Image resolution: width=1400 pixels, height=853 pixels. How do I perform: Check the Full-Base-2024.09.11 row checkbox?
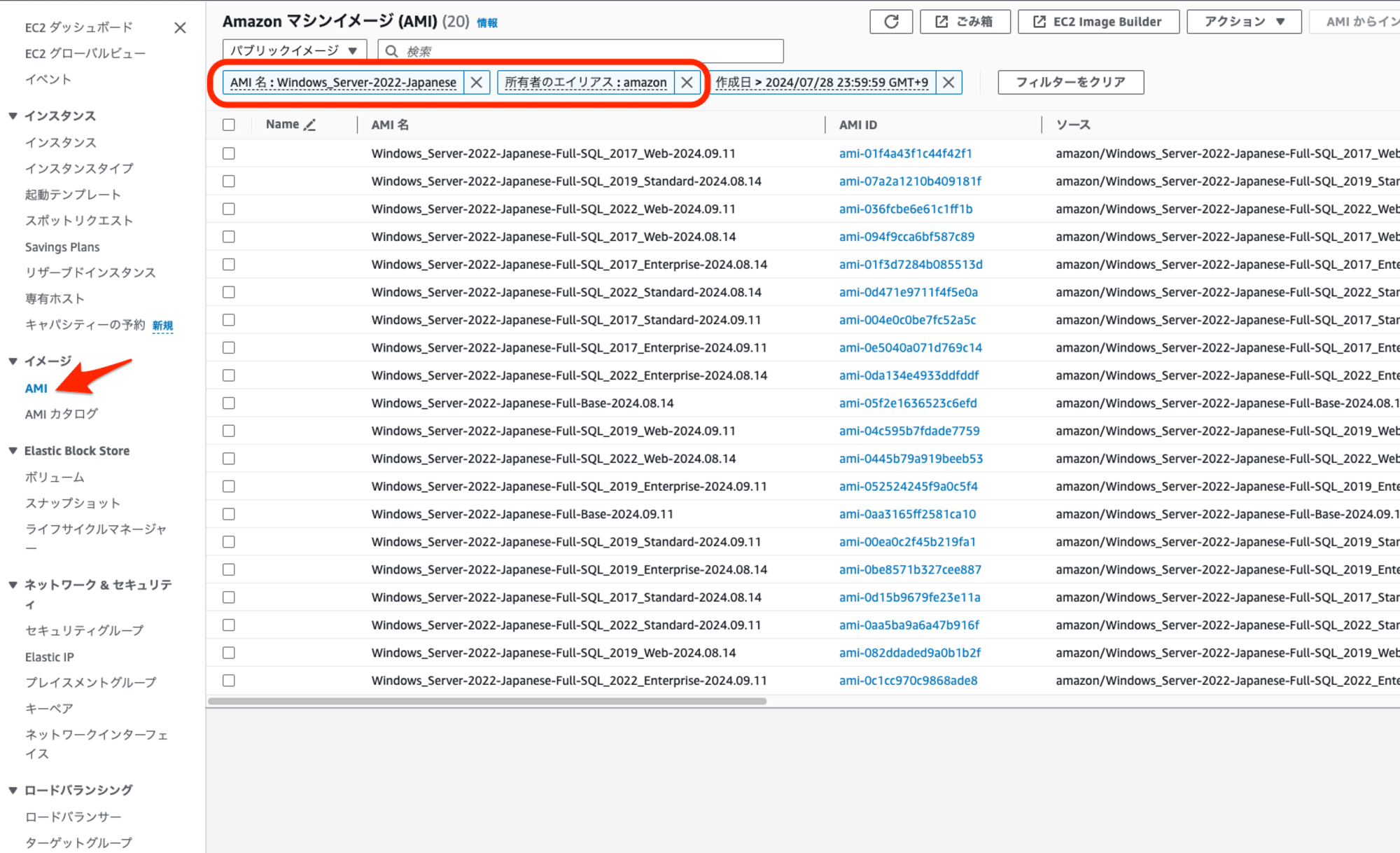[x=229, y=514]
